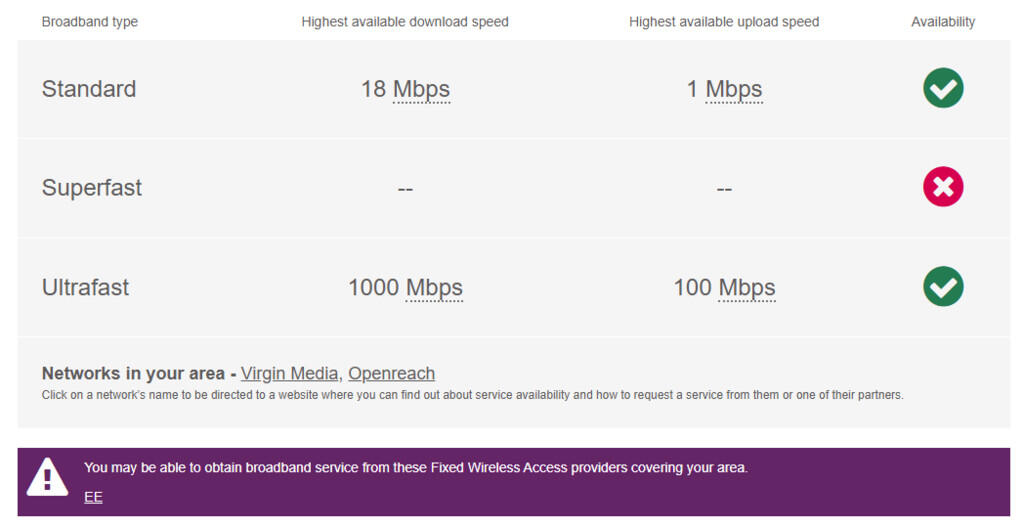Select the Superfast broadband row label
This screenshot has height=529, width=1024.
coord(91,188)
